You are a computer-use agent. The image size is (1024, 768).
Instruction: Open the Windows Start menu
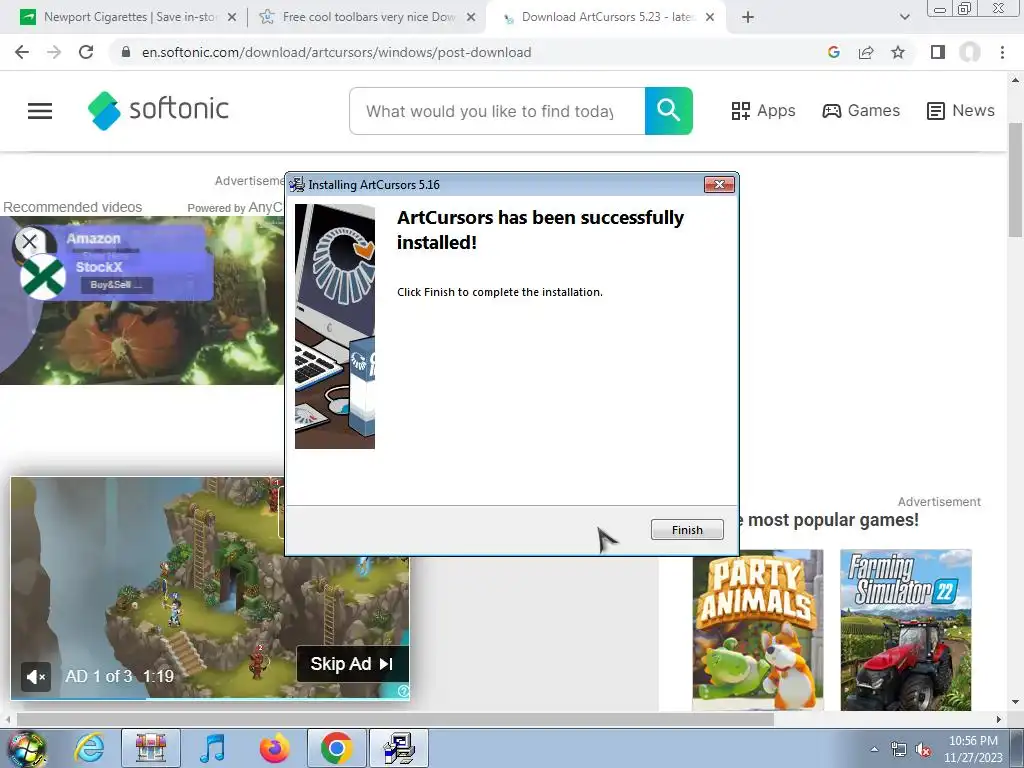tap(26, 748)
